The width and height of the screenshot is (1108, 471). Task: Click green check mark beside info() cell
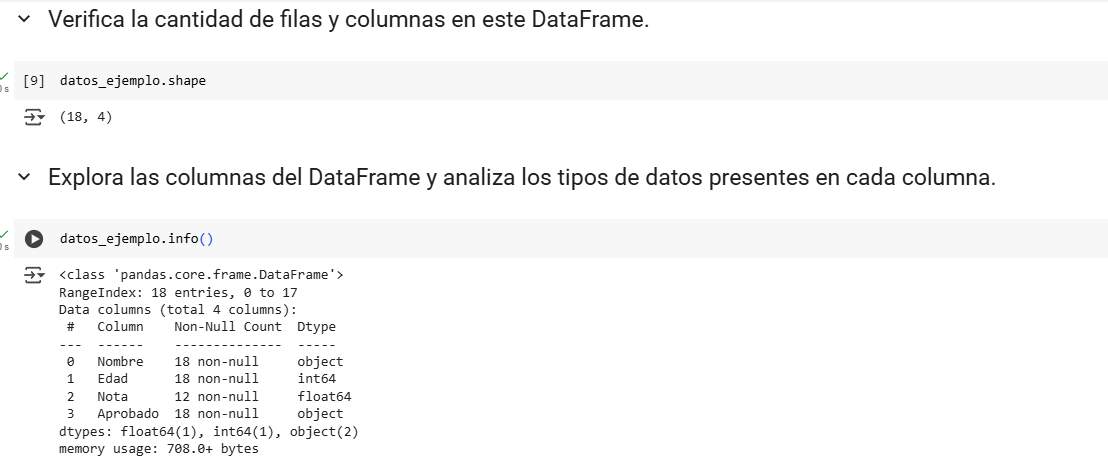tap(5, 233)
